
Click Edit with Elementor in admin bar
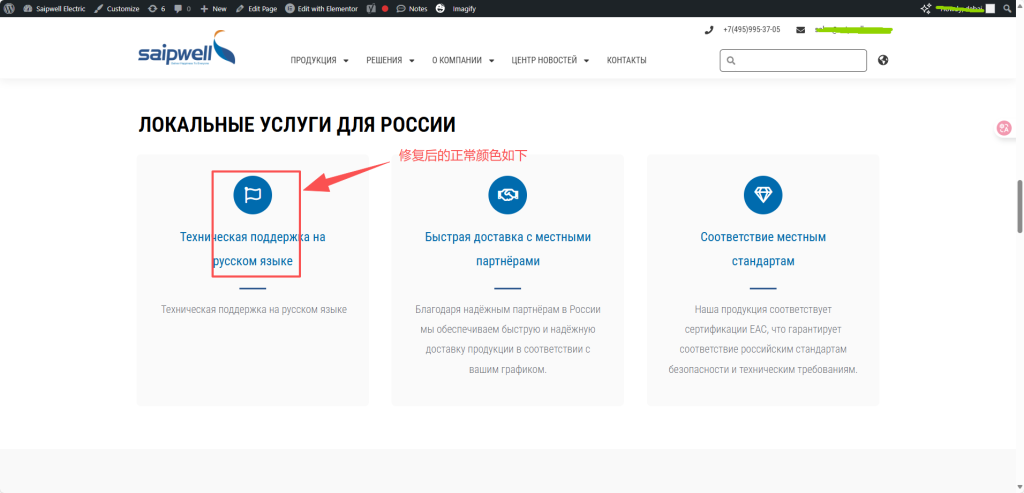coord(319,8)
